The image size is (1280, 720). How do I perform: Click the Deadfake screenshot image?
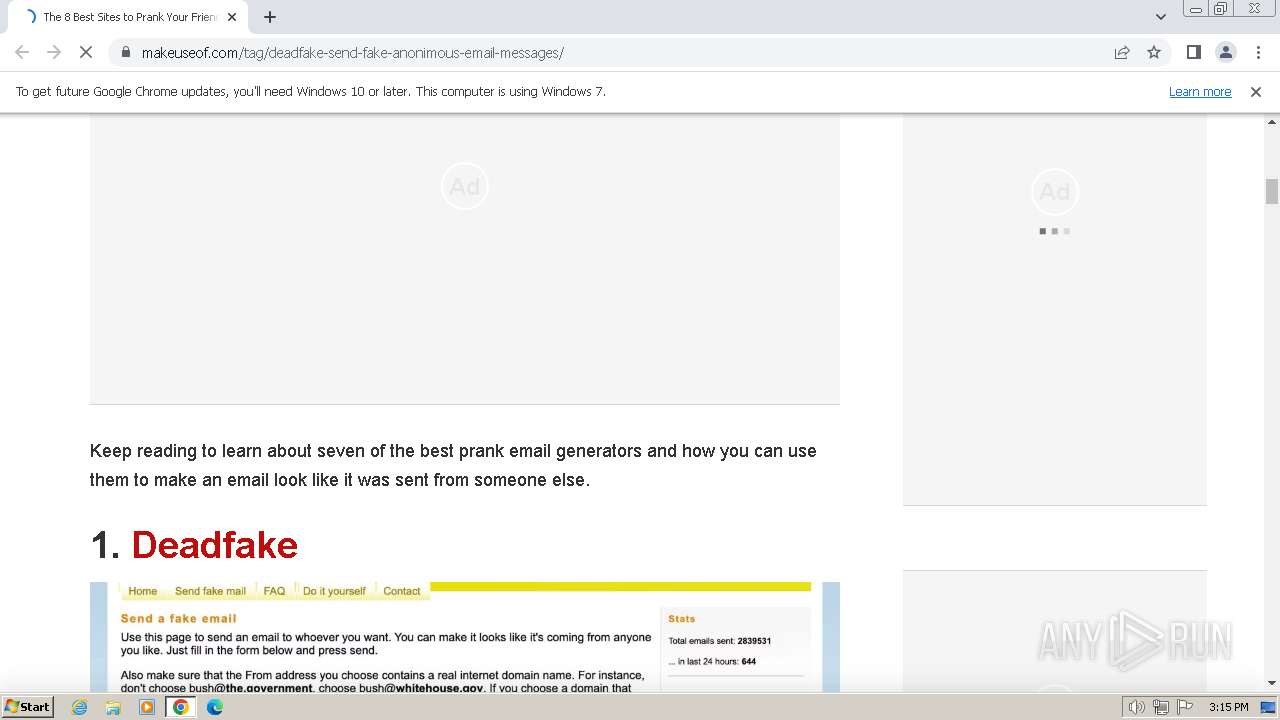pos(465,637)
